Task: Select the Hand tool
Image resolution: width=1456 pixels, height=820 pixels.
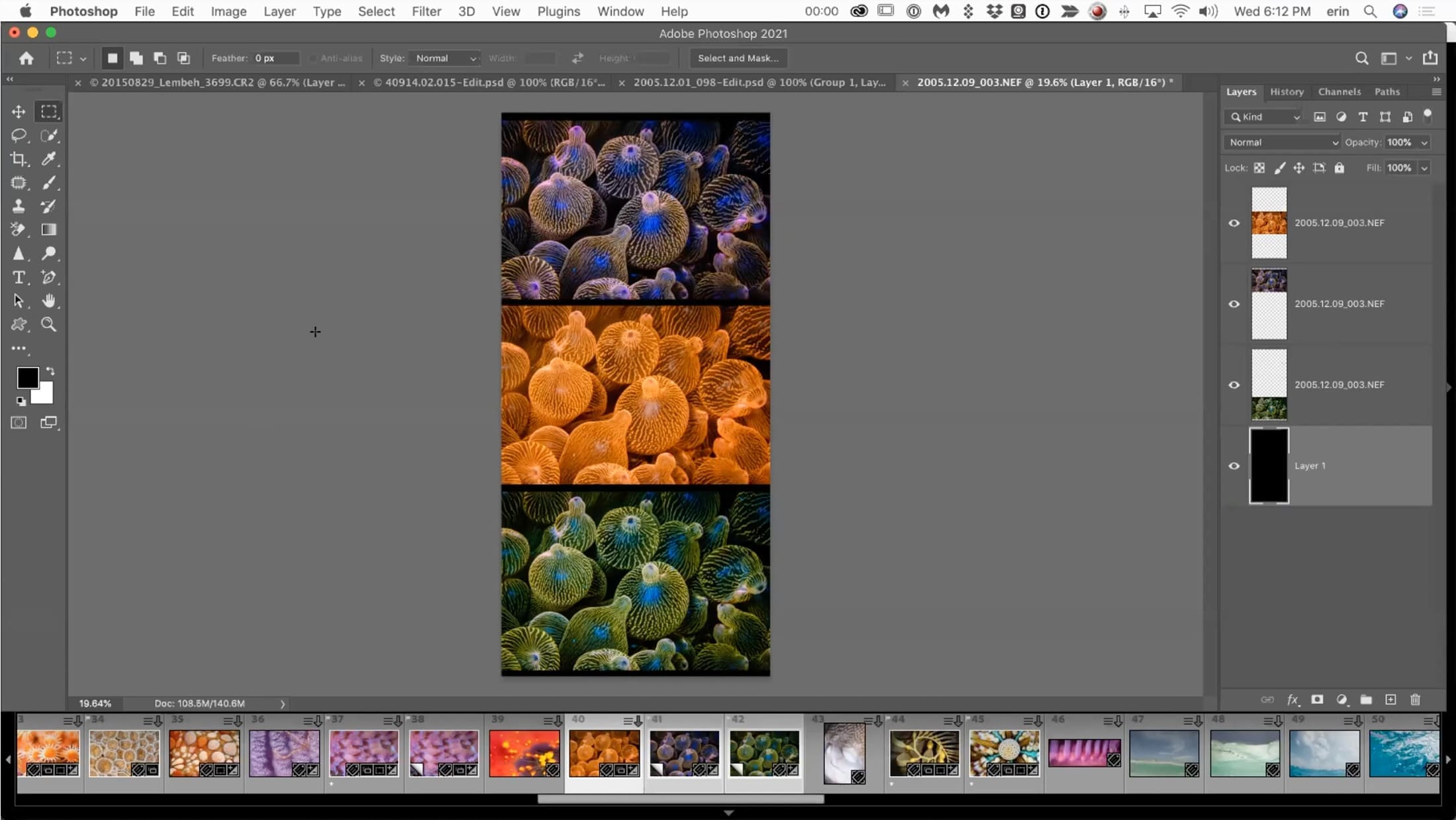Action: 49,301
